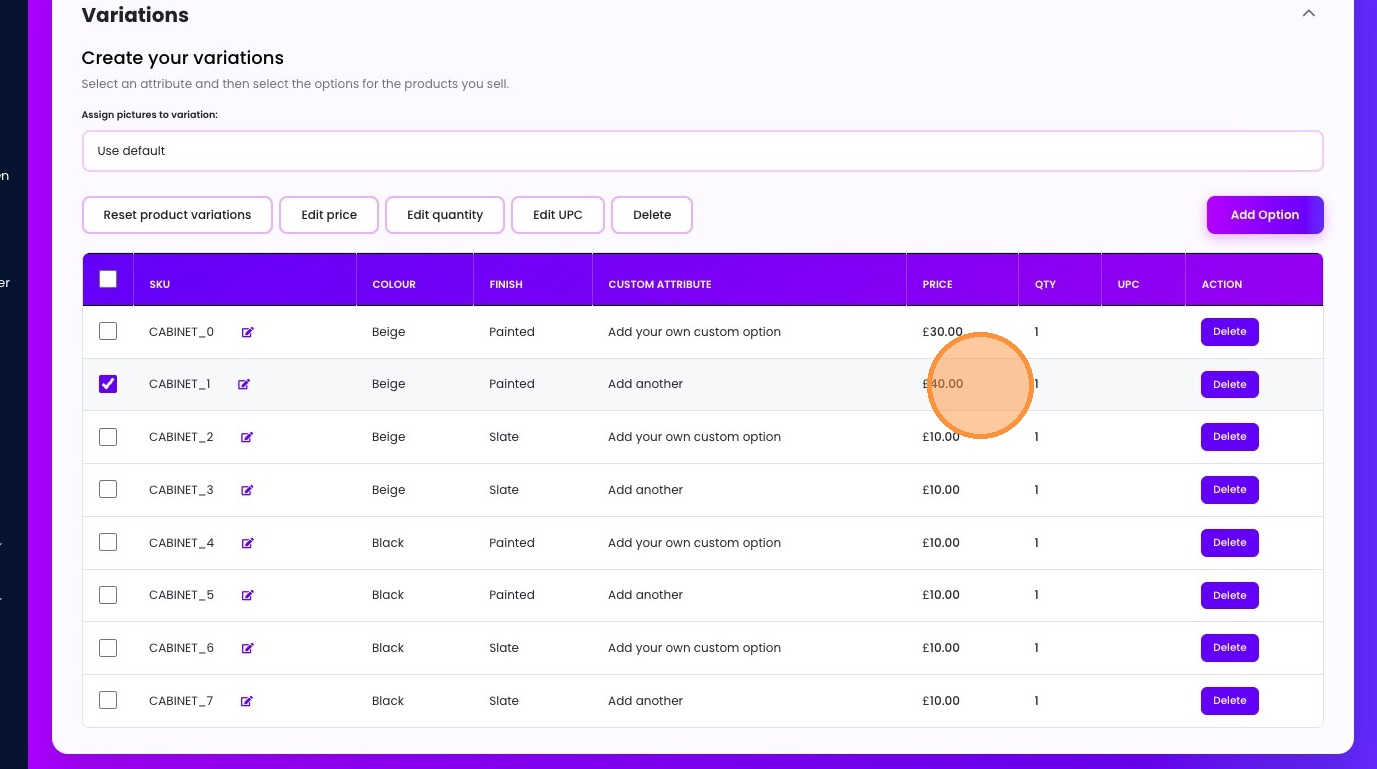This screenshot has width=1377, height=769.
Task: Edit SKU icon for CABINET_0
Action: pyautogui.click(x=247, y=332)
